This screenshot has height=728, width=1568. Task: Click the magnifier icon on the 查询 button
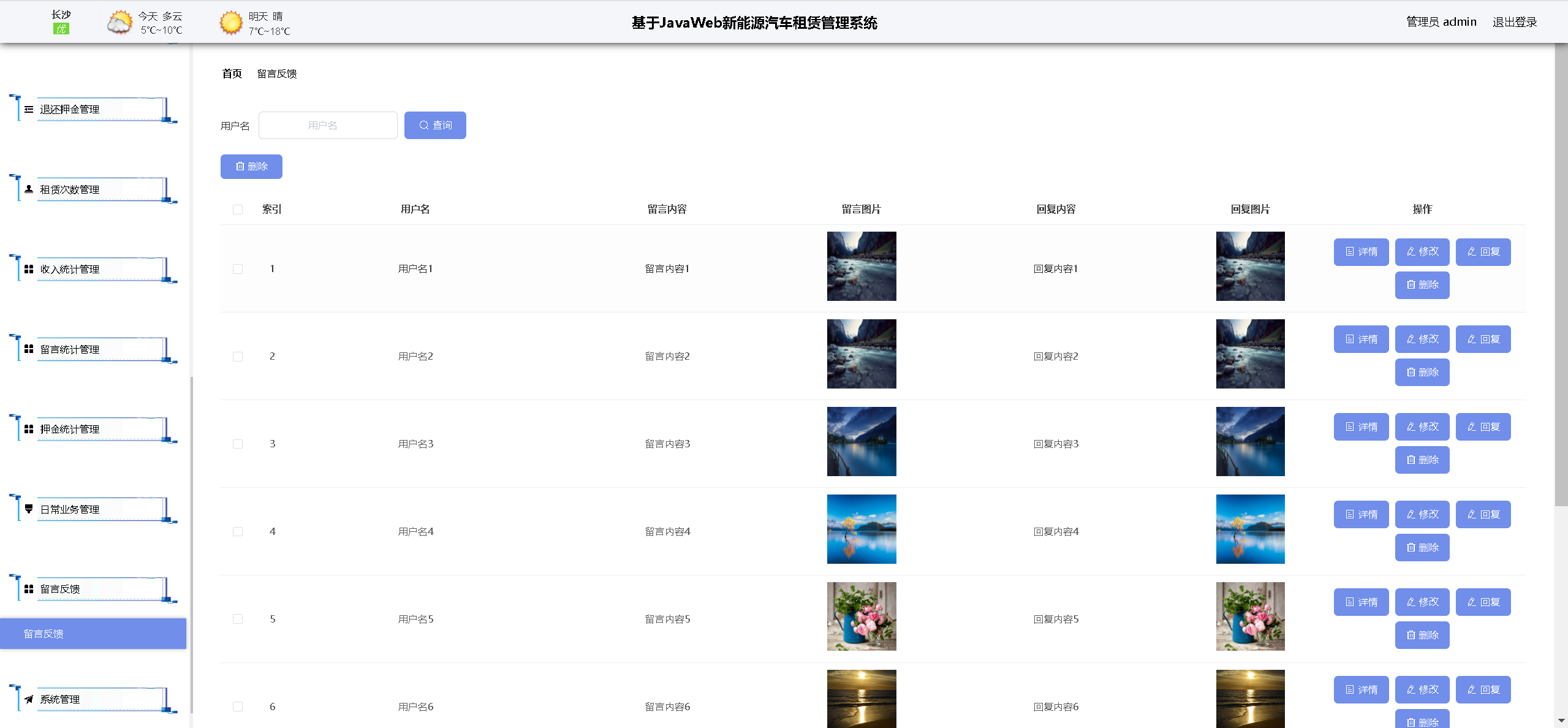(x=423, y=126)
